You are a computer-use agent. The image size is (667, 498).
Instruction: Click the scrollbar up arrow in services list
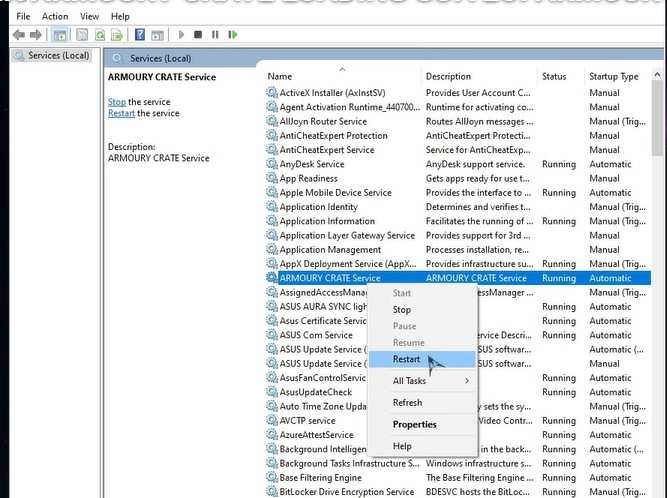pyautogui.click(x=657, y=75)
